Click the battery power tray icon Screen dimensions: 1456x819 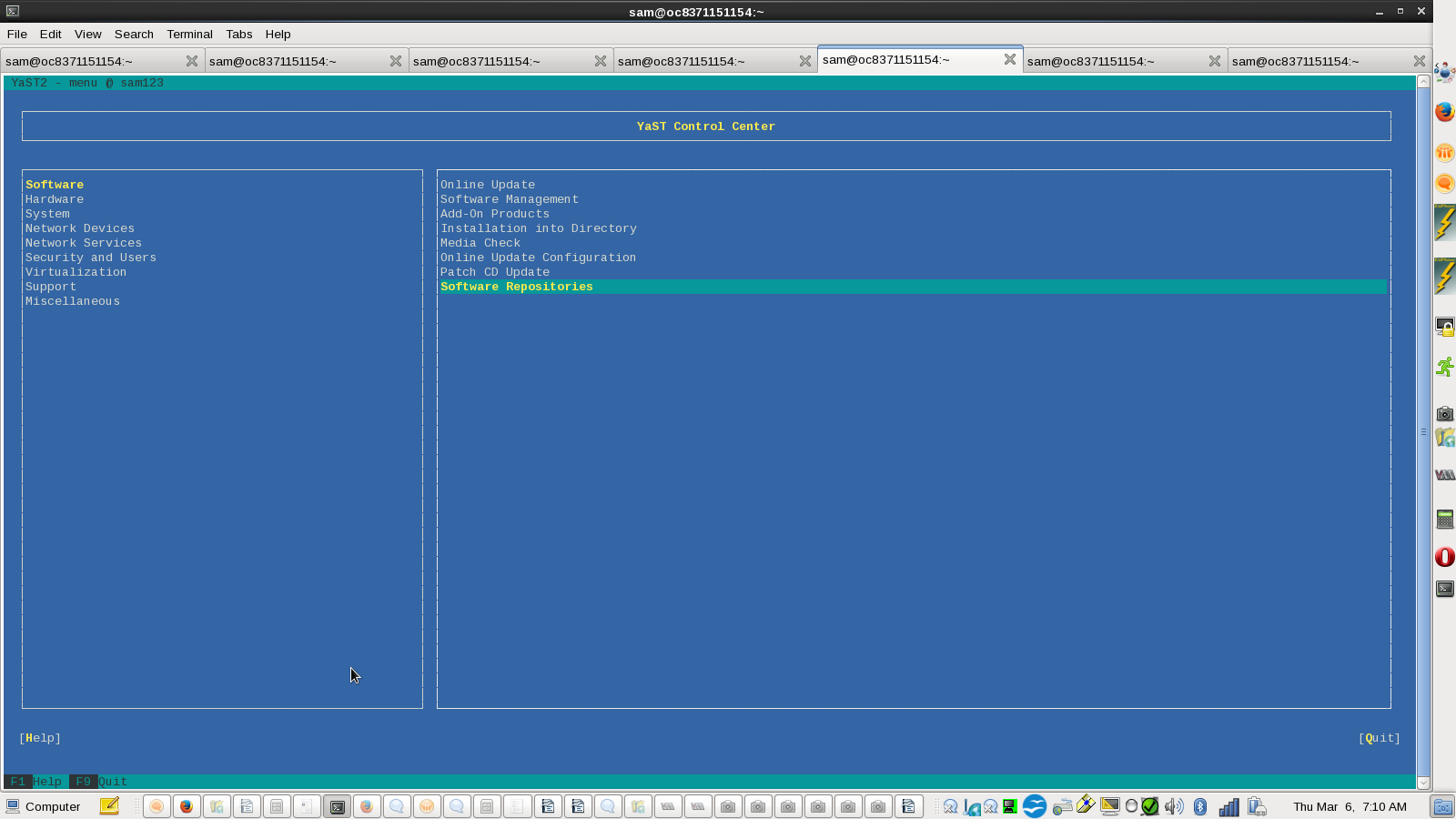click(1257, 806)
